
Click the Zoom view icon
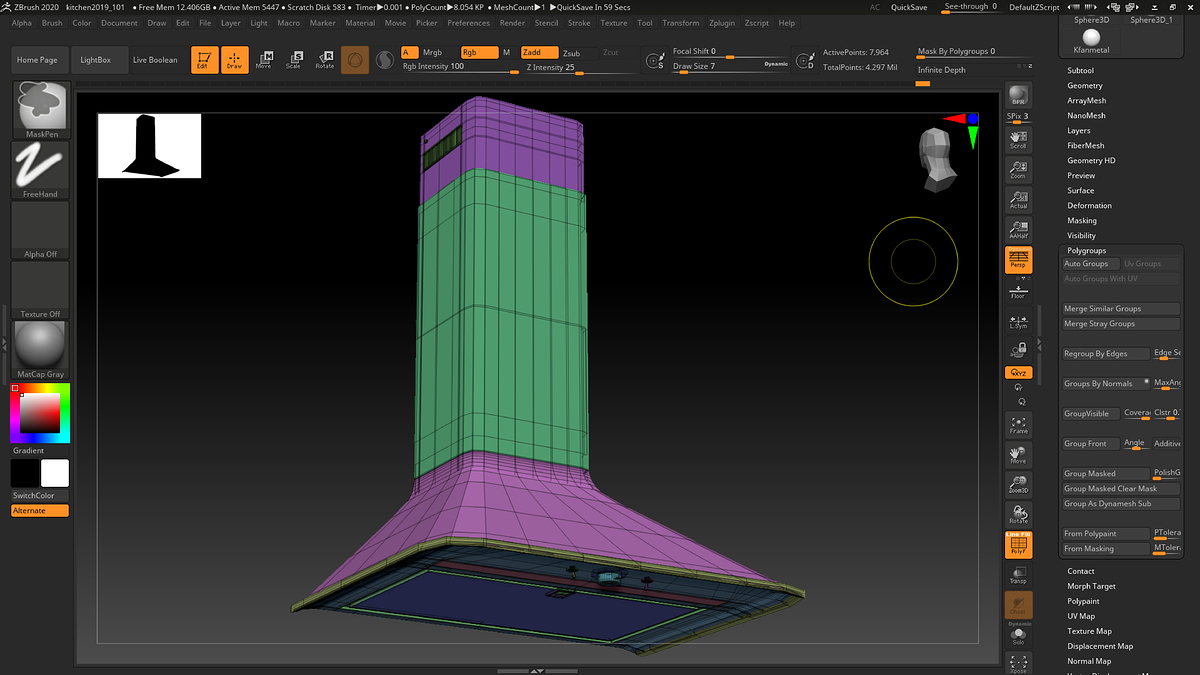pos(1018,169)
